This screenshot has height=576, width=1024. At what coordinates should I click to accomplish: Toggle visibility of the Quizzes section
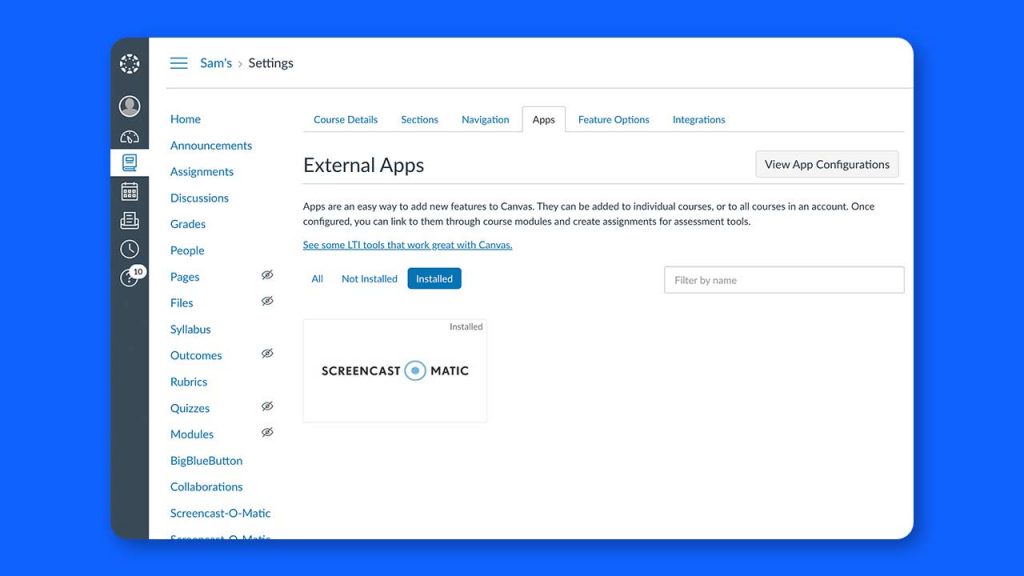[x=268, y=405]
